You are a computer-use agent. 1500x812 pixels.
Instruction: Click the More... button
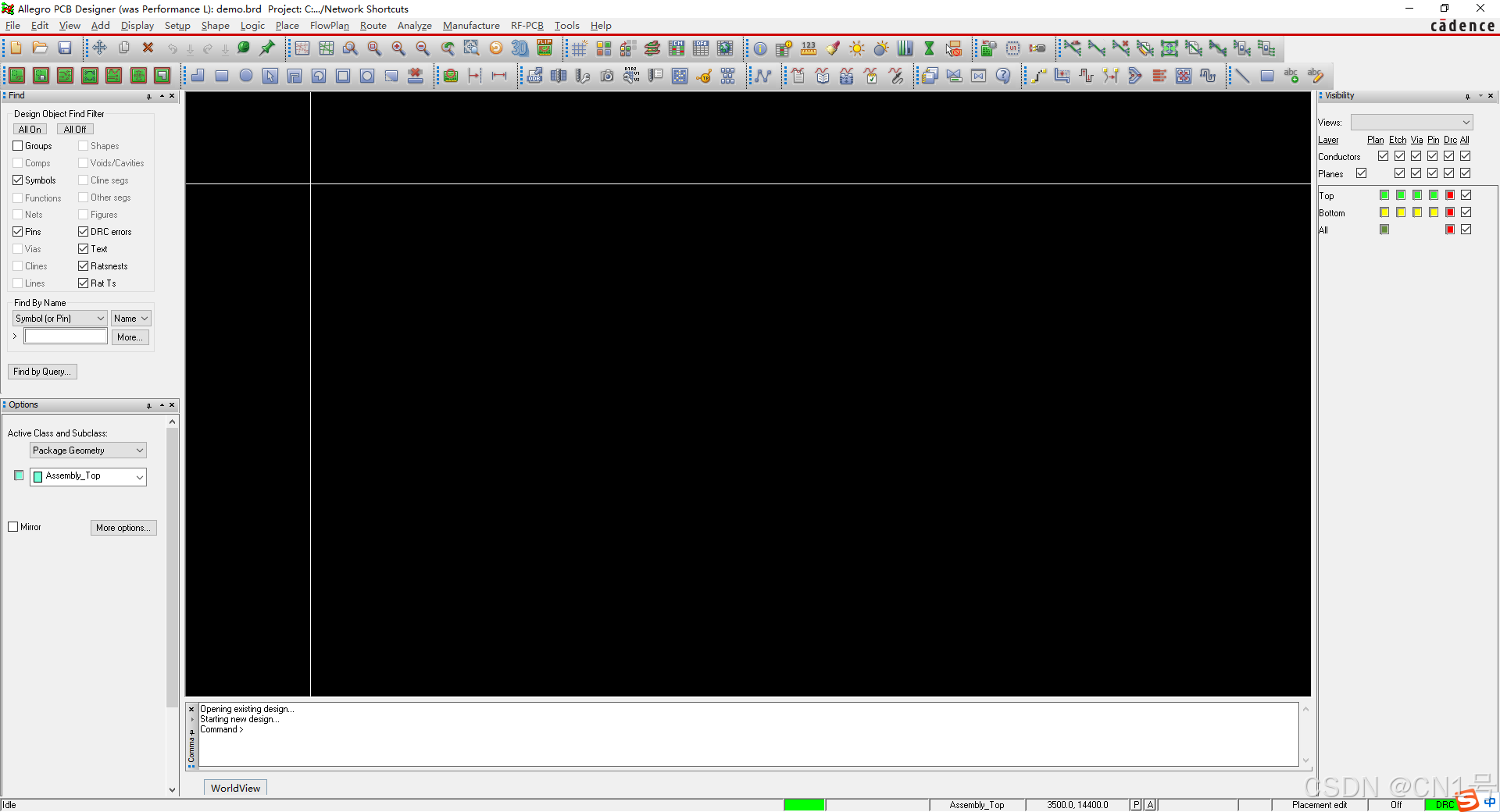click(x=130, y=337)
